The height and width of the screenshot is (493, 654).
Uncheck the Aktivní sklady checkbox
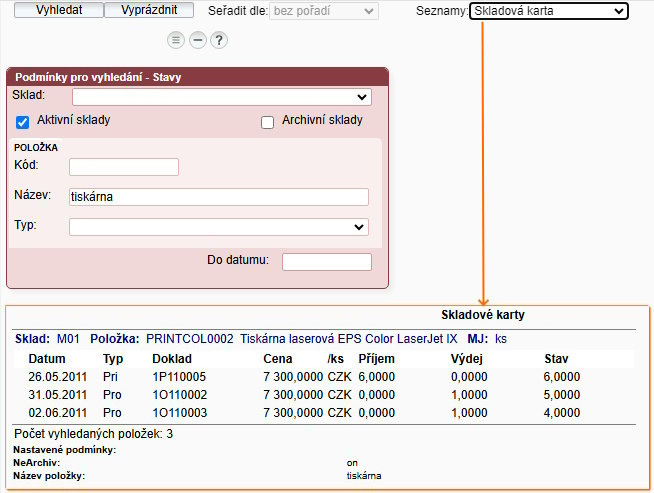22,122
